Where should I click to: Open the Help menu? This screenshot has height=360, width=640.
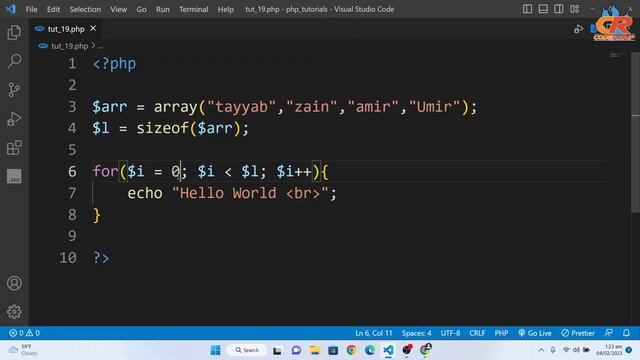click(226, 9)
